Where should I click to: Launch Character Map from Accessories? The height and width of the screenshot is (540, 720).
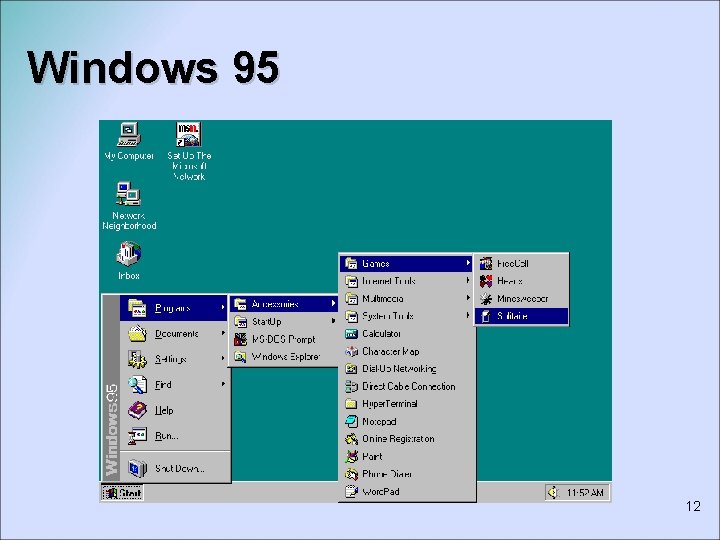click(406, 352)
